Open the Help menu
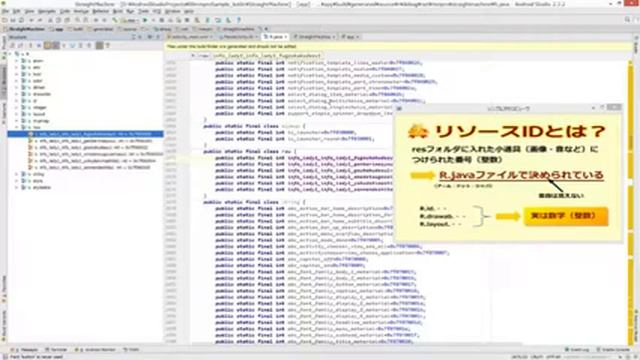The image size is (640, 360). click(x=189, y=11)
